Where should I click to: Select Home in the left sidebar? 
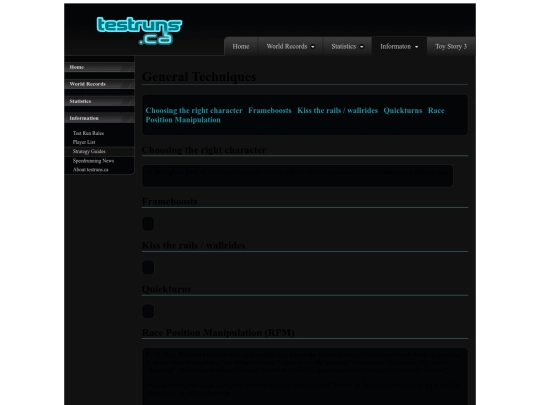click(x=99, y=67)
